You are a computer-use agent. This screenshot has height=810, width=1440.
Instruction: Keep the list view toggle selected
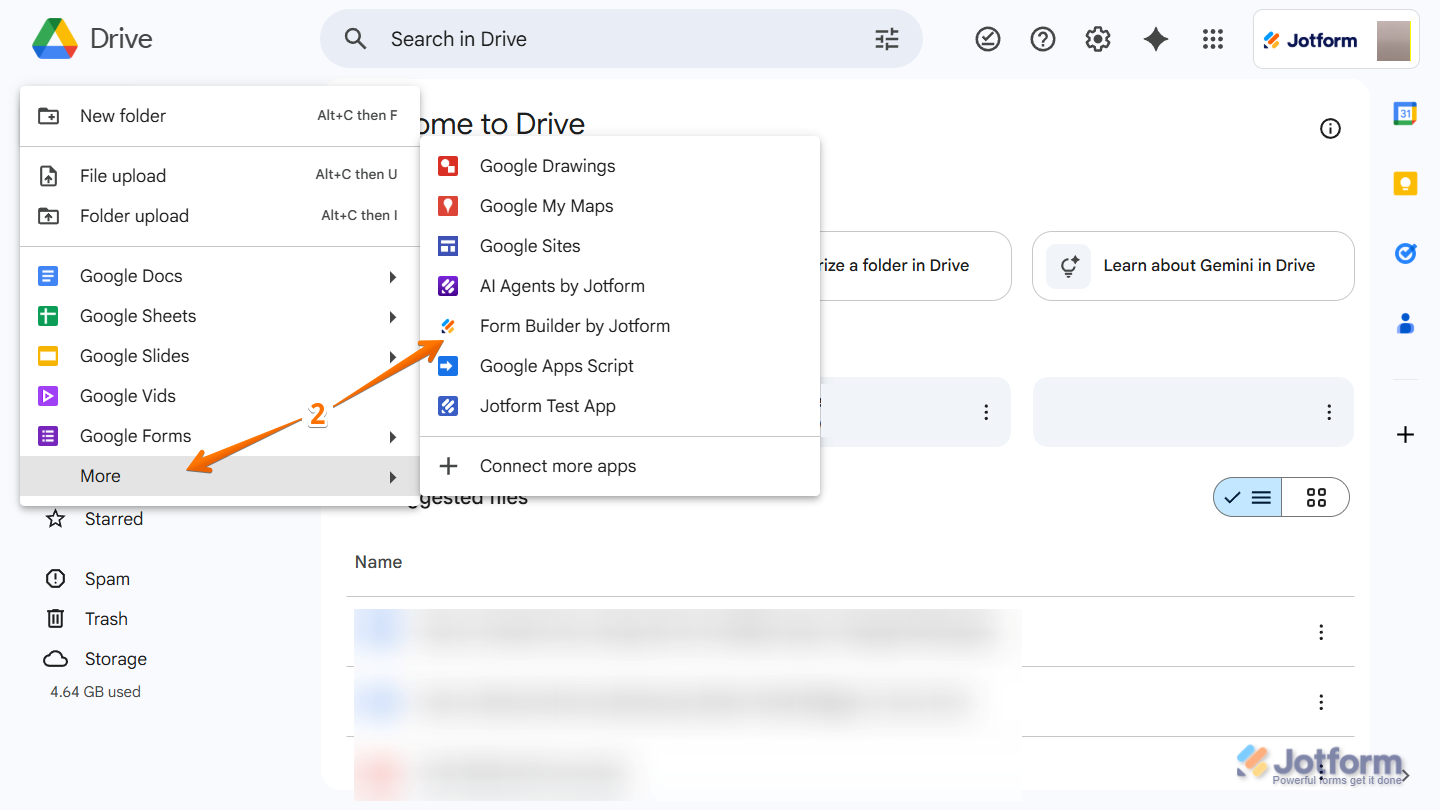tap(1247, 497)
